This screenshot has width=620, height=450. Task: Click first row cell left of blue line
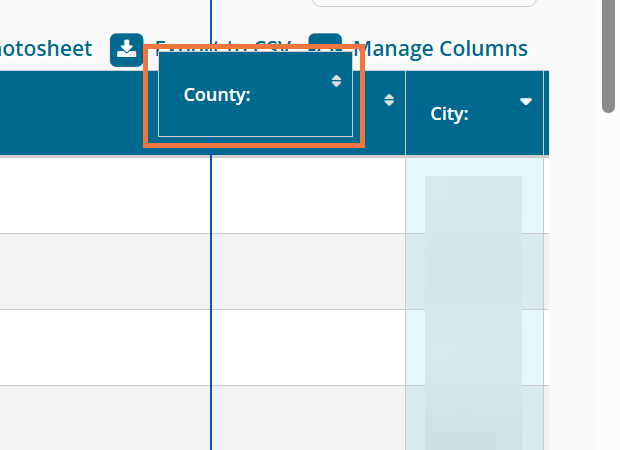[105, 195]
